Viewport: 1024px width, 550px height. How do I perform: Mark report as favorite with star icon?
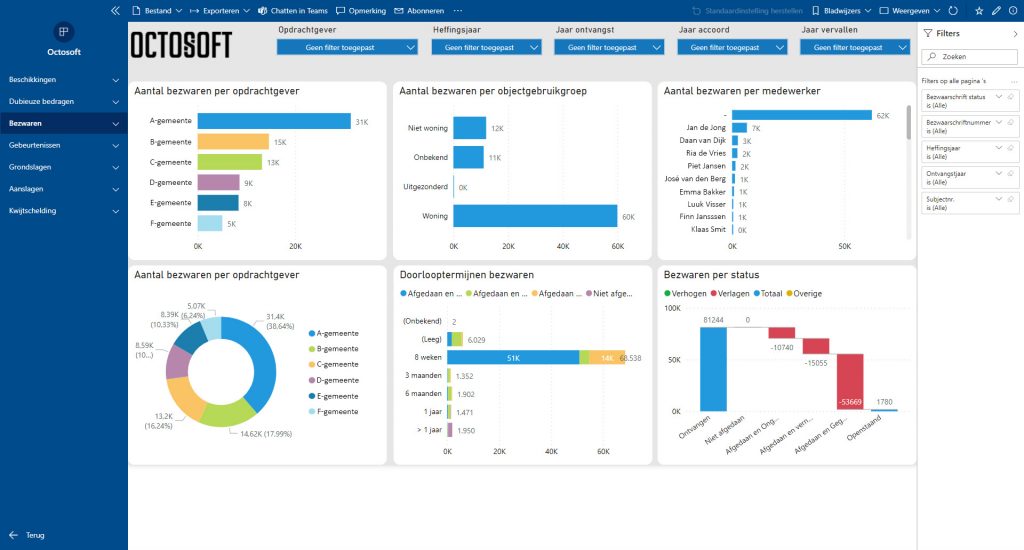978,10
